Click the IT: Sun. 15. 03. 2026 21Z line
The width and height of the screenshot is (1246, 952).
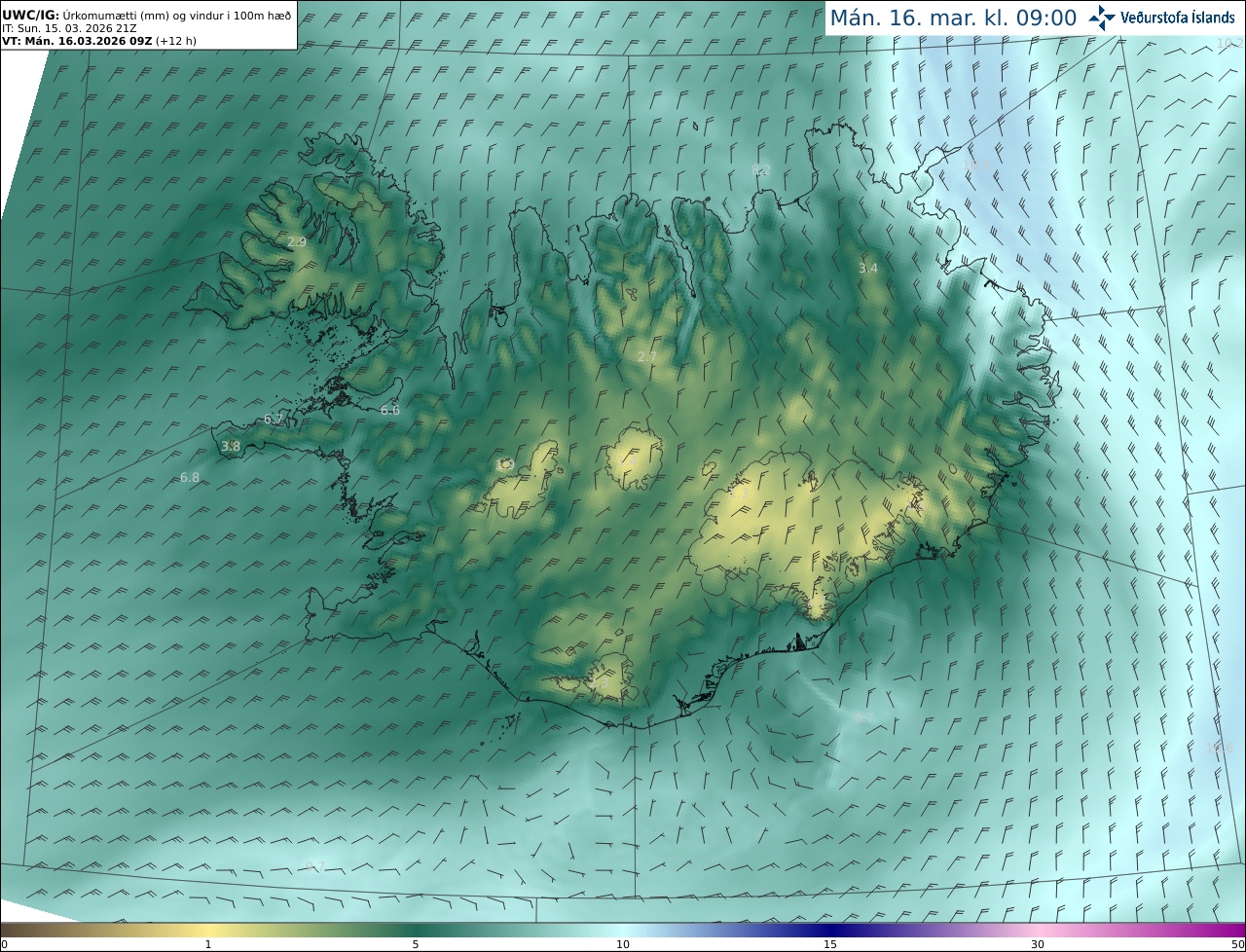click(x=69, y=28)
